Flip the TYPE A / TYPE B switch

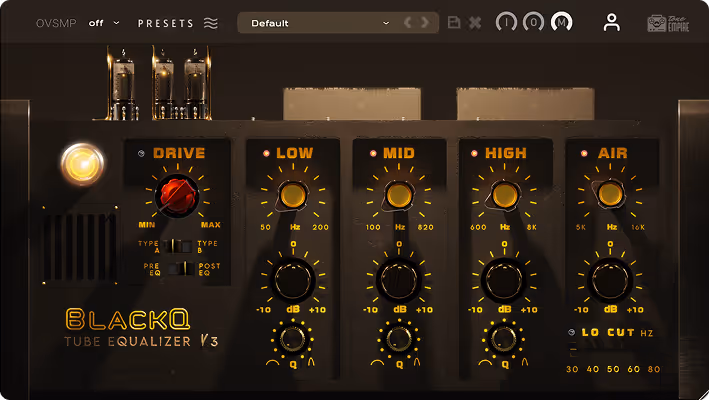pyautogui.click(x=178, y=246)
